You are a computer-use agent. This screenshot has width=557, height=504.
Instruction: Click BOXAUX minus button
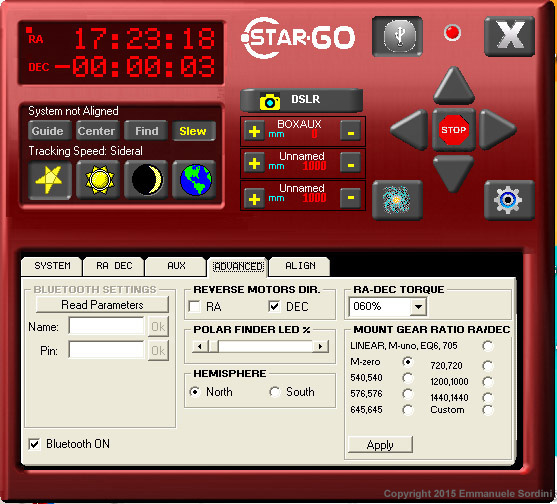click(x=350, y=131)
